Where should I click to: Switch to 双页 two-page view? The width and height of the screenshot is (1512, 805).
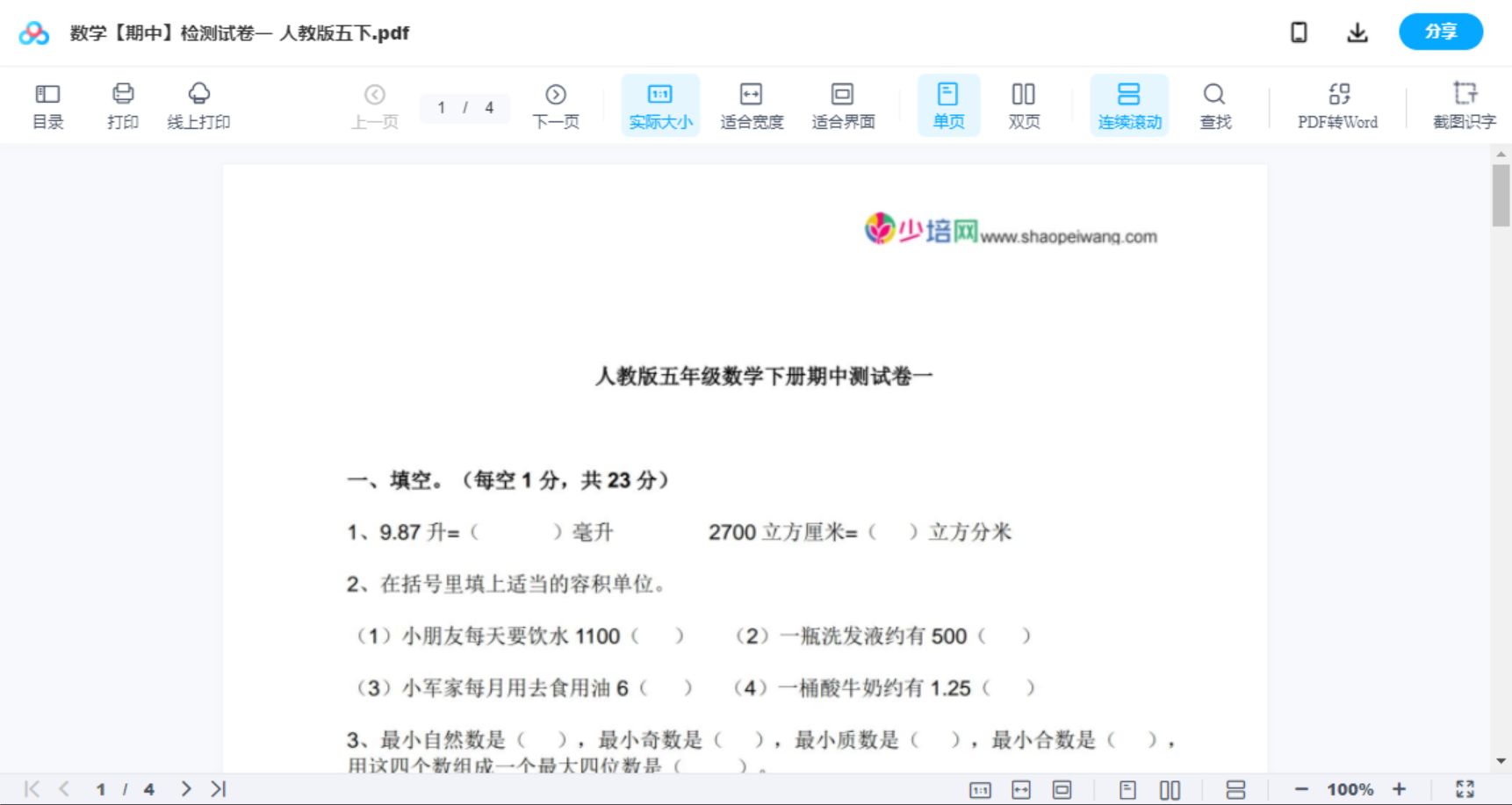(1024, 104)
